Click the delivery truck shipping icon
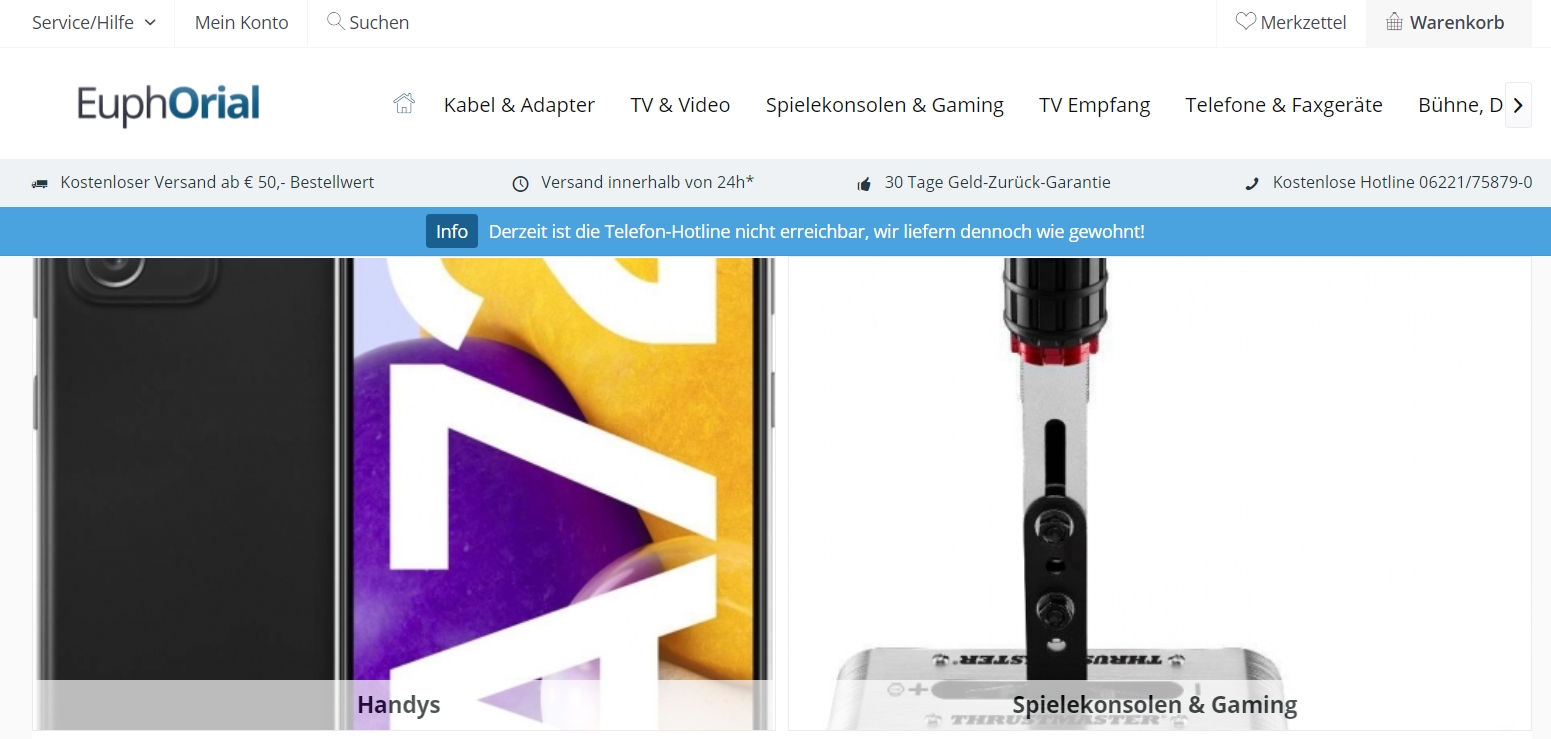The width and height of the screenshot is (1551, 739). (x=40, y=184)
